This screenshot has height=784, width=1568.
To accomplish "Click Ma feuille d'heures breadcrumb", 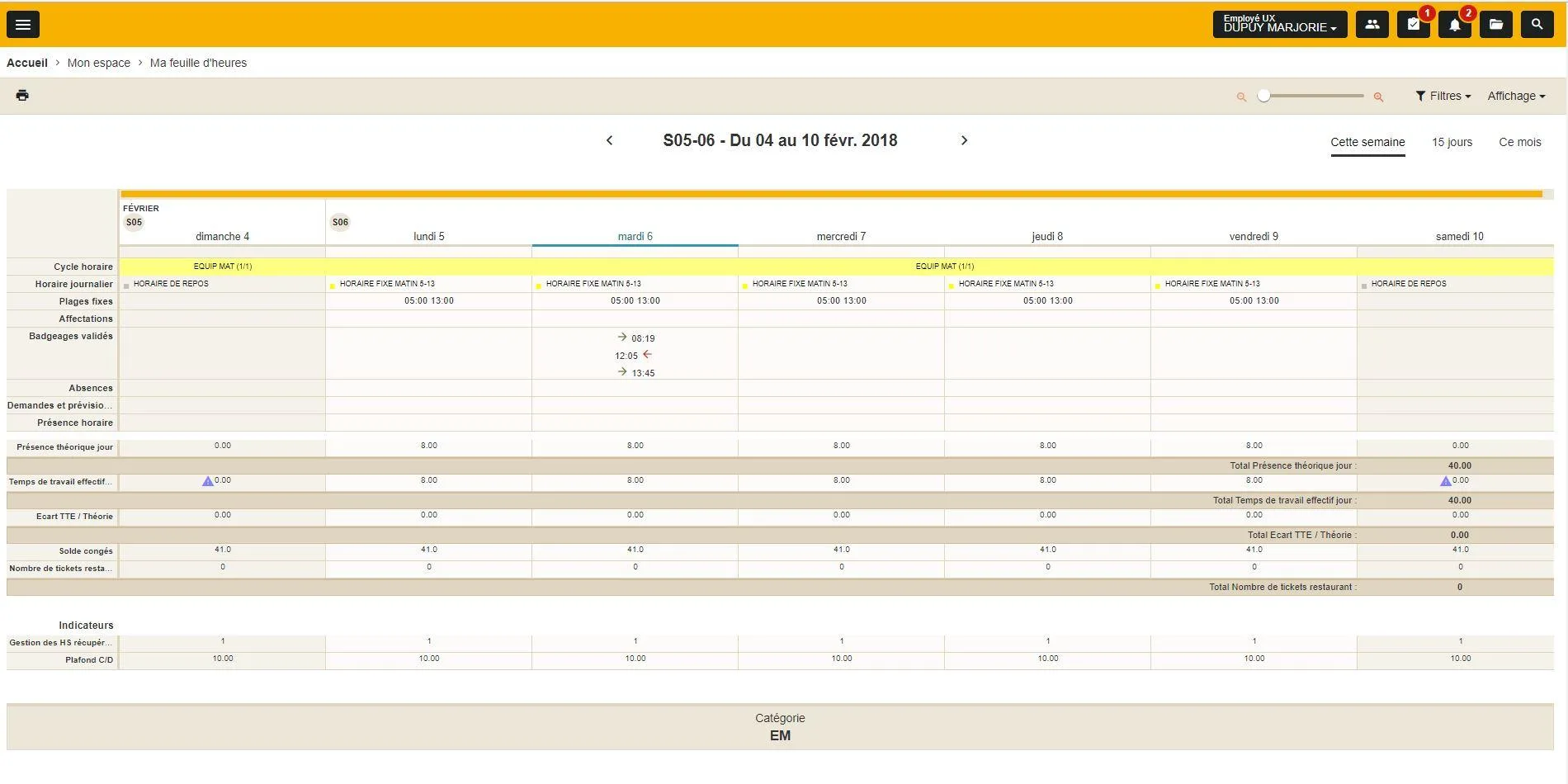I will pos(198,63).
